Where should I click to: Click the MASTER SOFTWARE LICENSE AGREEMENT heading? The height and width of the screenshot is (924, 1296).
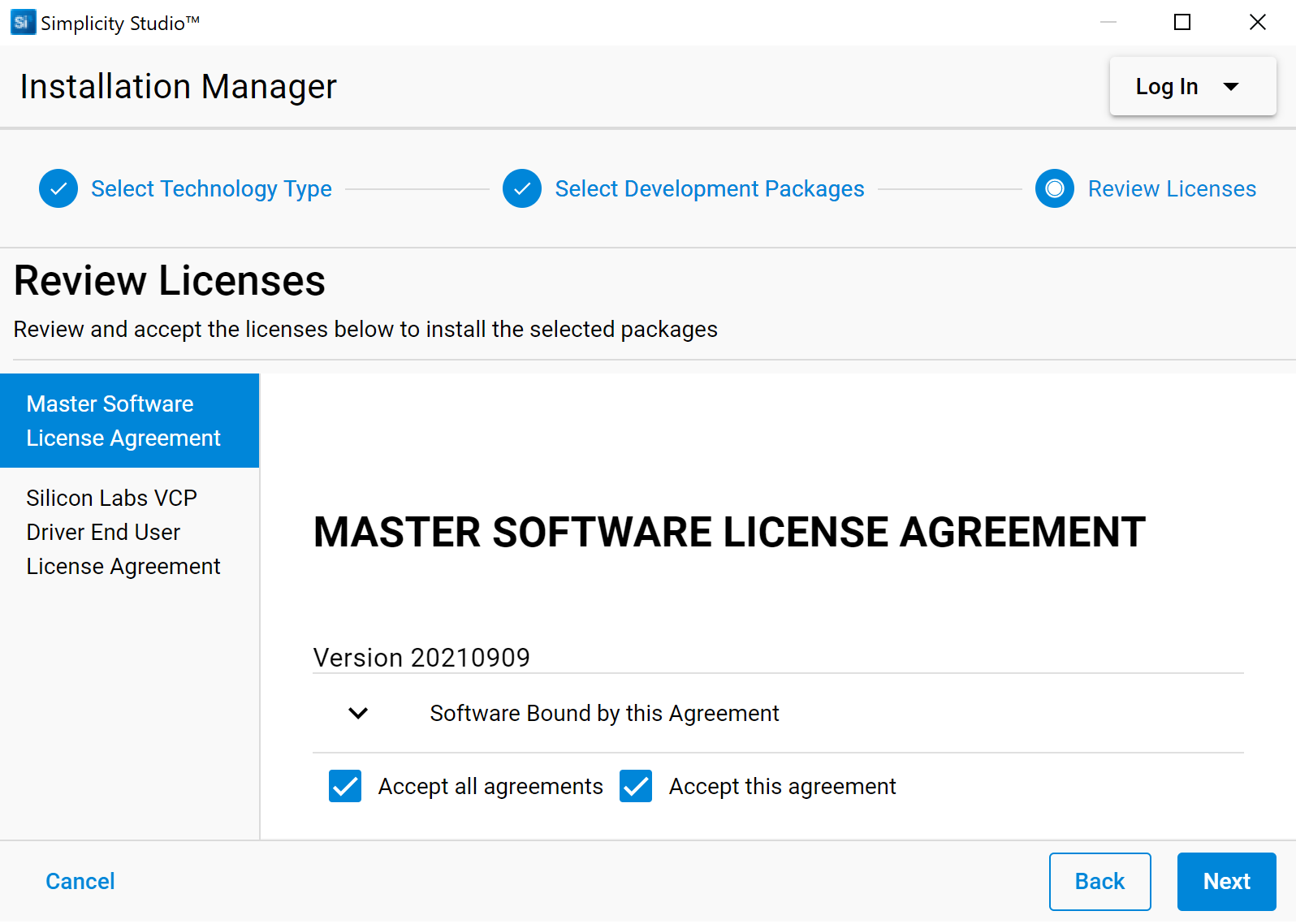pyautogui.click(x=729, y=533)
